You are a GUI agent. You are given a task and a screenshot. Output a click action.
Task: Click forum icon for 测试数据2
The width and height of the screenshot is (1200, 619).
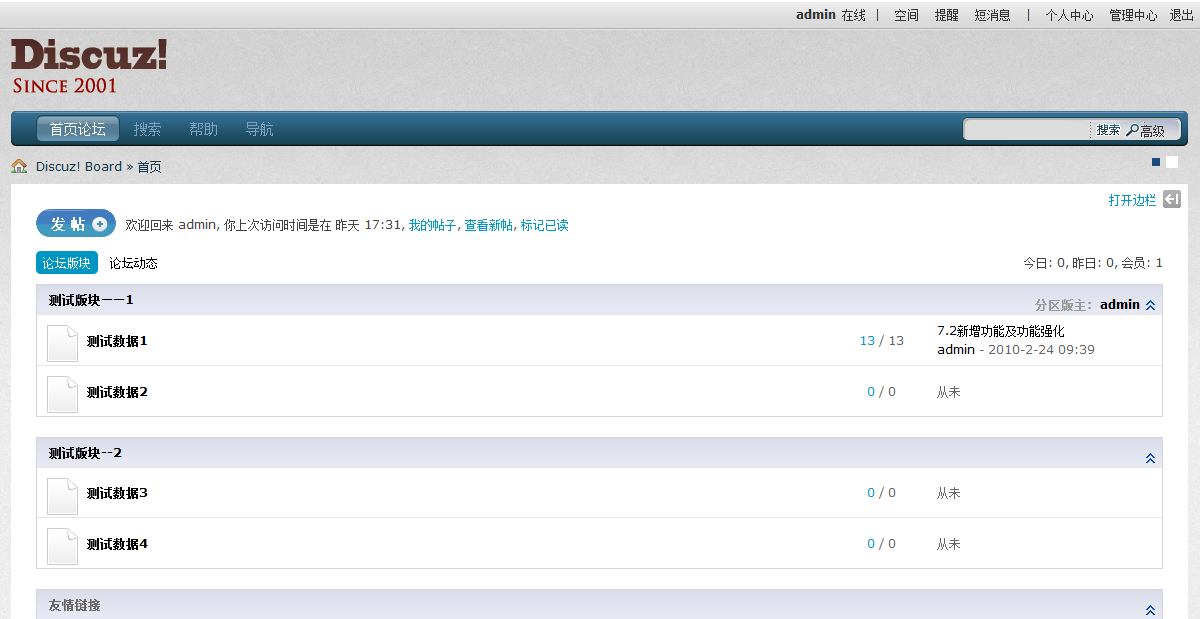(x=62, y=394)
